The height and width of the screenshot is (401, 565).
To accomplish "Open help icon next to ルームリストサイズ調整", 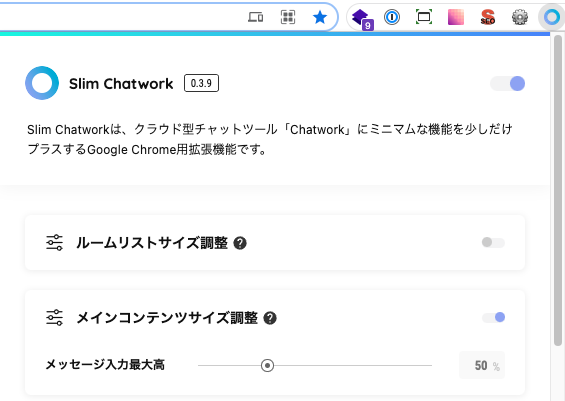I will 240,243.
